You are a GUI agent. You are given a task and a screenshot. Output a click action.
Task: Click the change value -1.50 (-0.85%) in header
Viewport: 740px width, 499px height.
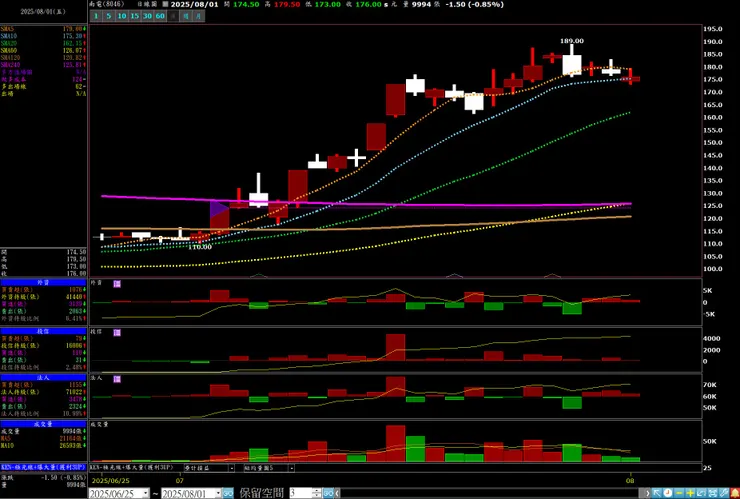[x=474, y=4]
